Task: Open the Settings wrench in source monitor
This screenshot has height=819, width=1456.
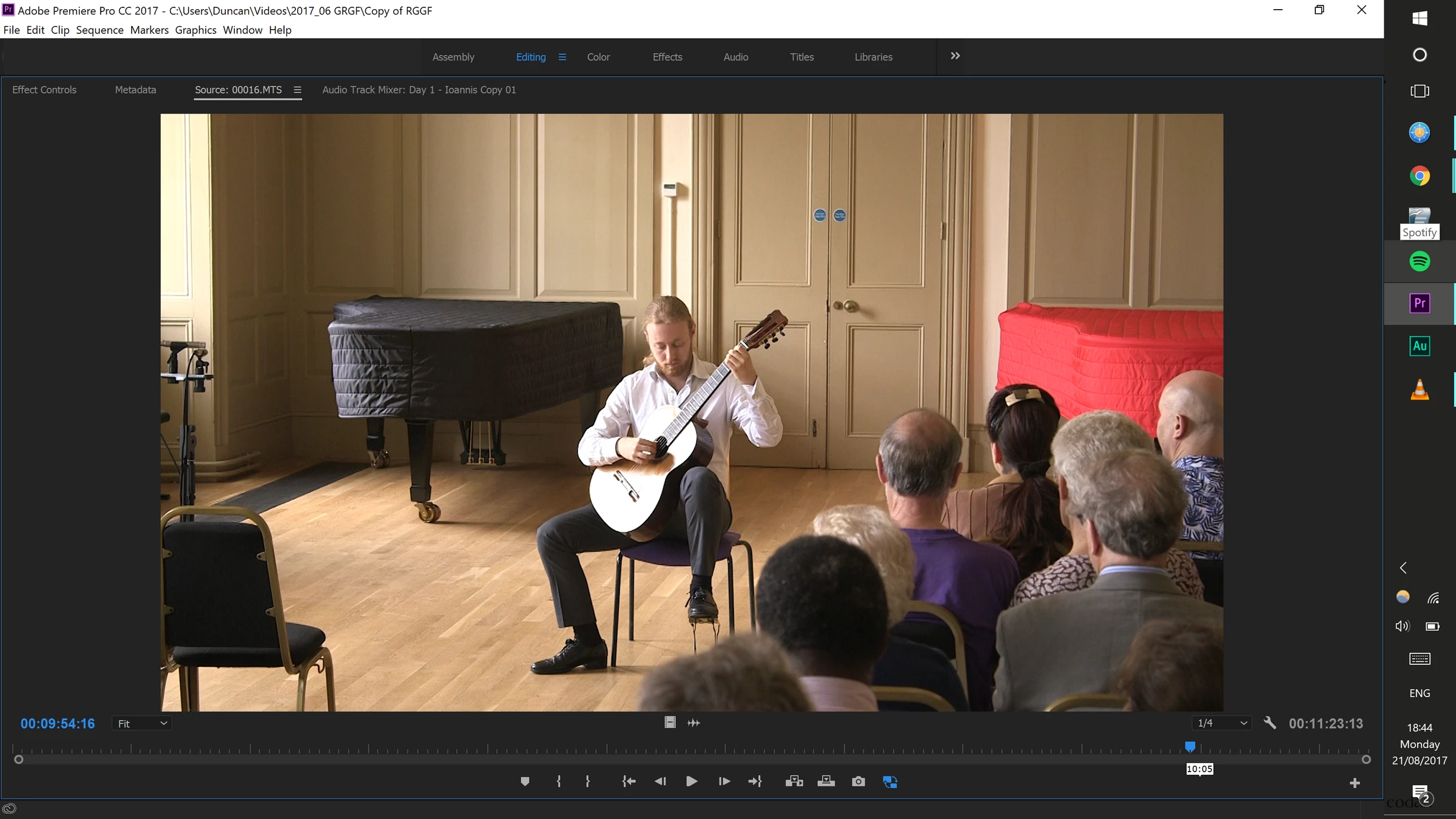Action: point(1270,723)
